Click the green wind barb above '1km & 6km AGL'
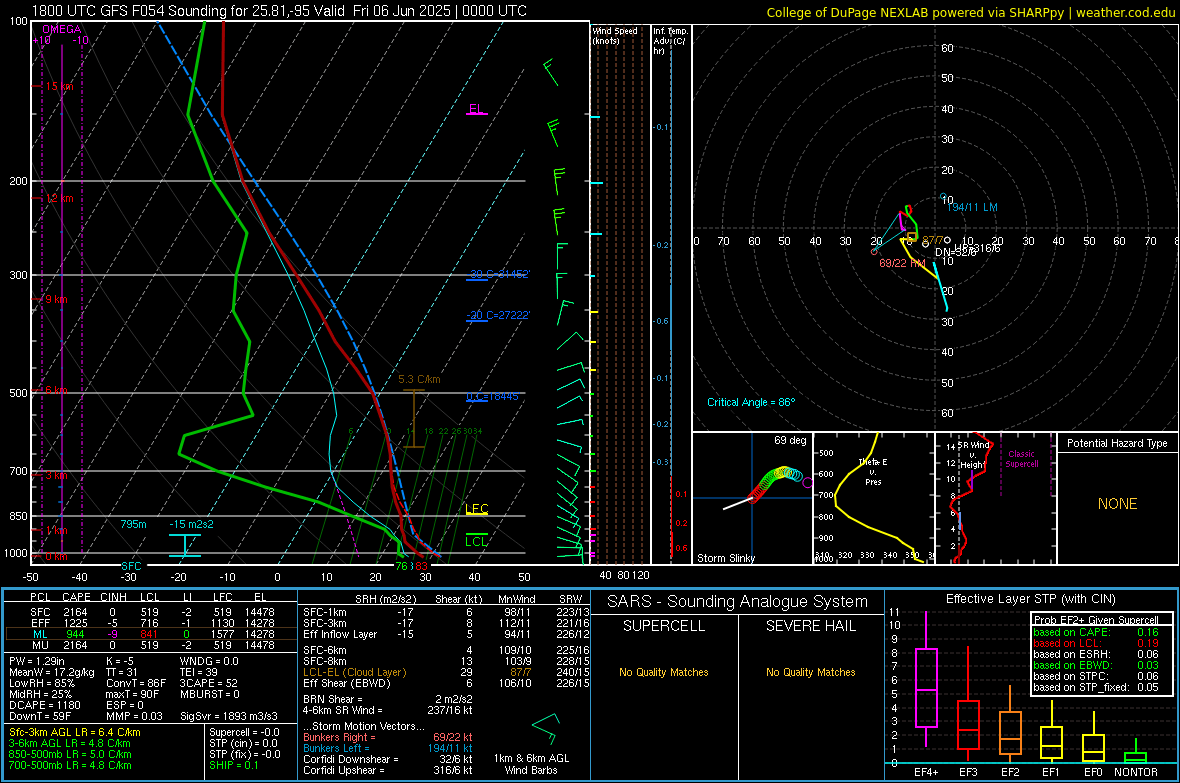This screenshot has width=1180, height=783. coord(546,727)
